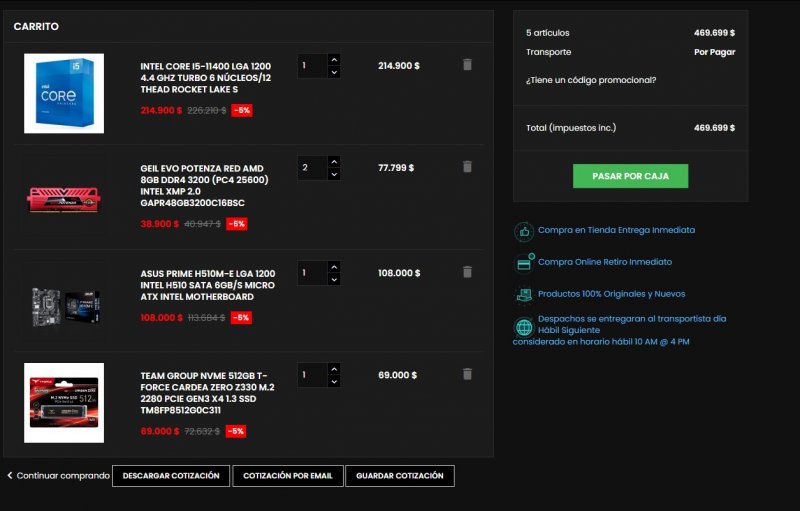Screen dimensions: 800x511
Task: Open the GEIL red RAM thumbnail
Action: (64, 199)
